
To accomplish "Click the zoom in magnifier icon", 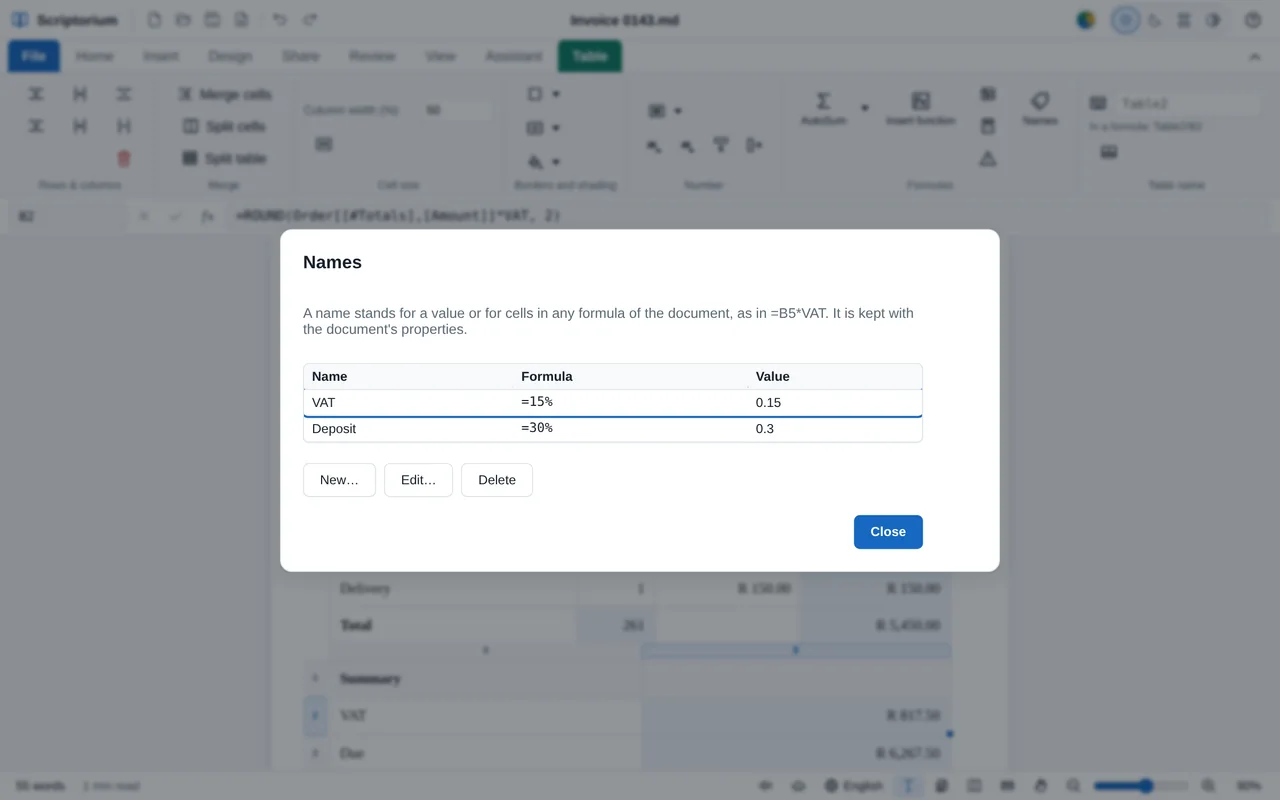I will 1208,786.
